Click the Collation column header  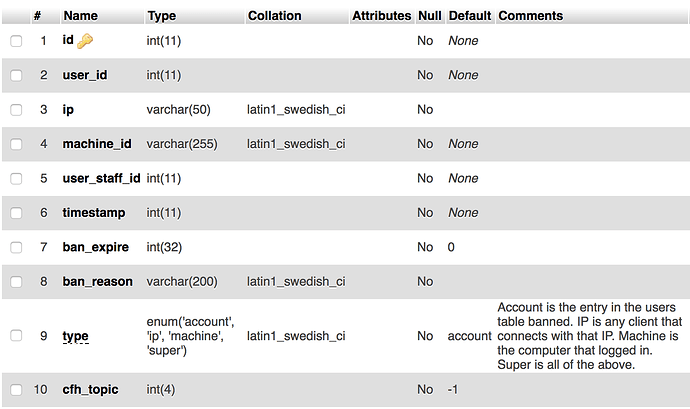(275, 16)
